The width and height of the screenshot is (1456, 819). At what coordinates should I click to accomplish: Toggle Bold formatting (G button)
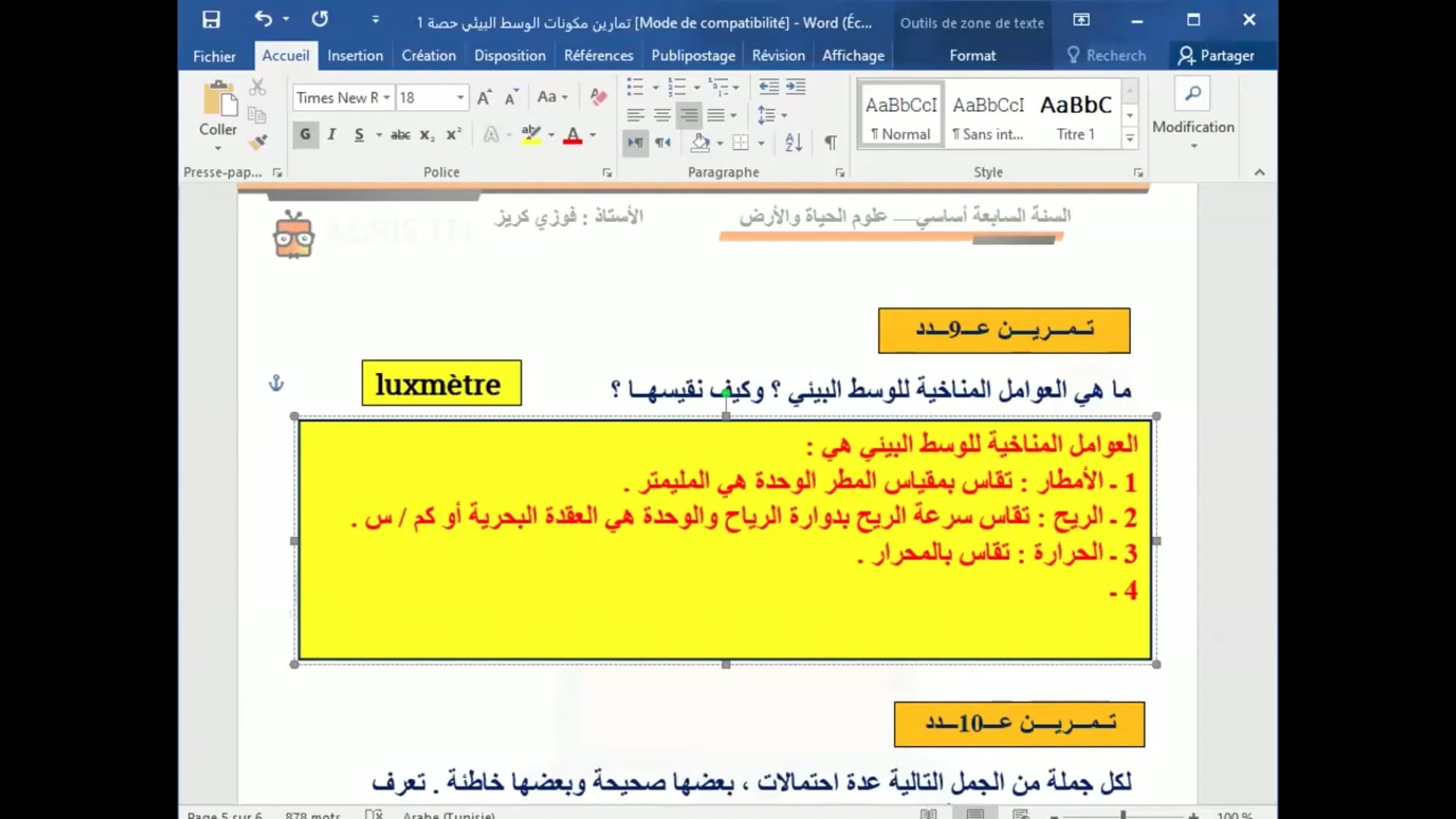coord(305,135)
